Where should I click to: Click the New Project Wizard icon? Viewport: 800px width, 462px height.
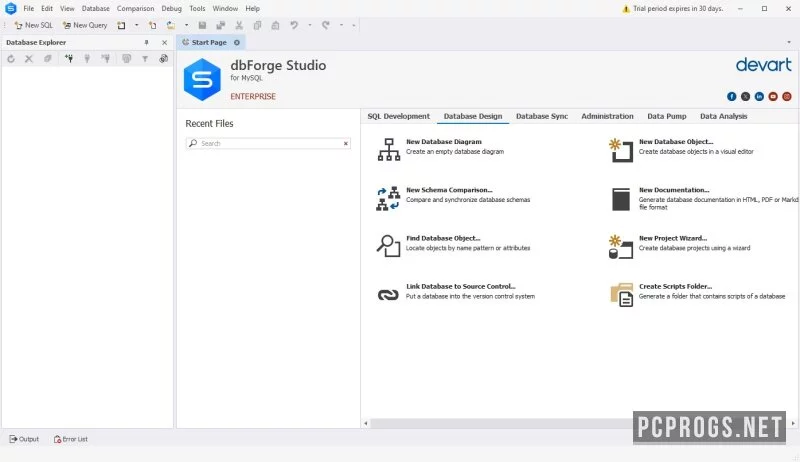coord(621,246)
